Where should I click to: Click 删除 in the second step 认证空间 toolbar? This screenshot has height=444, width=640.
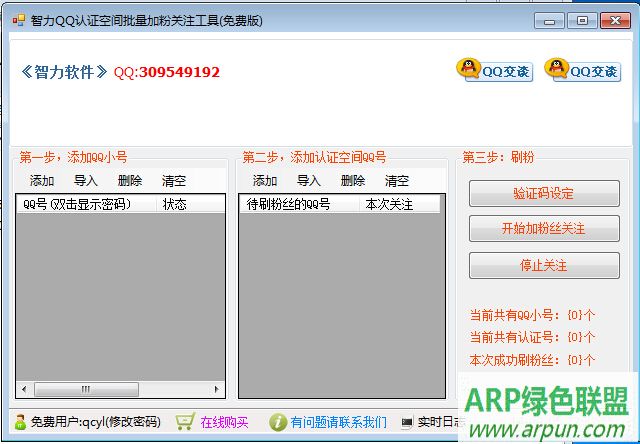tap(353, 180)
